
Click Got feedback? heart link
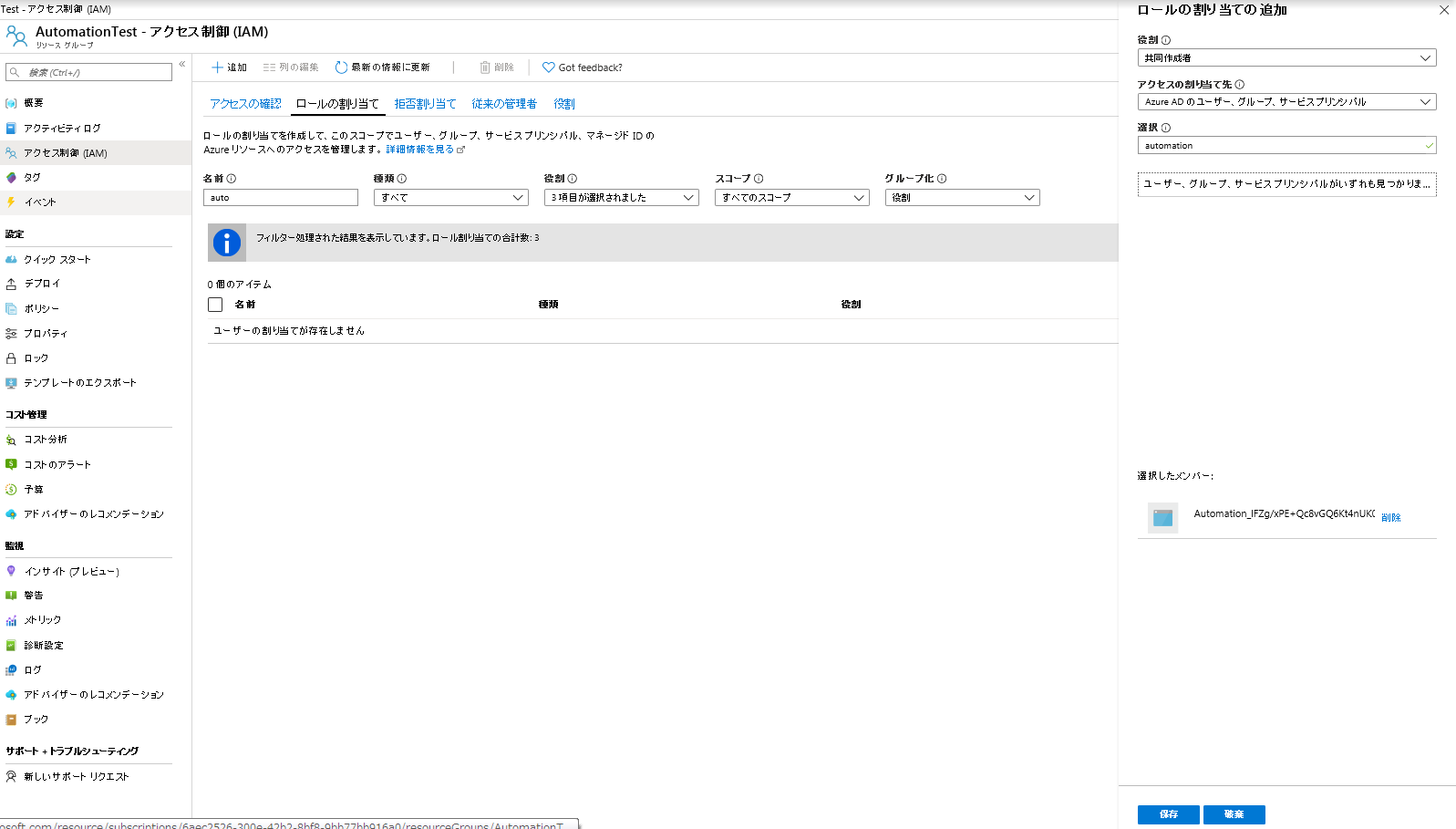coord(583,67)
